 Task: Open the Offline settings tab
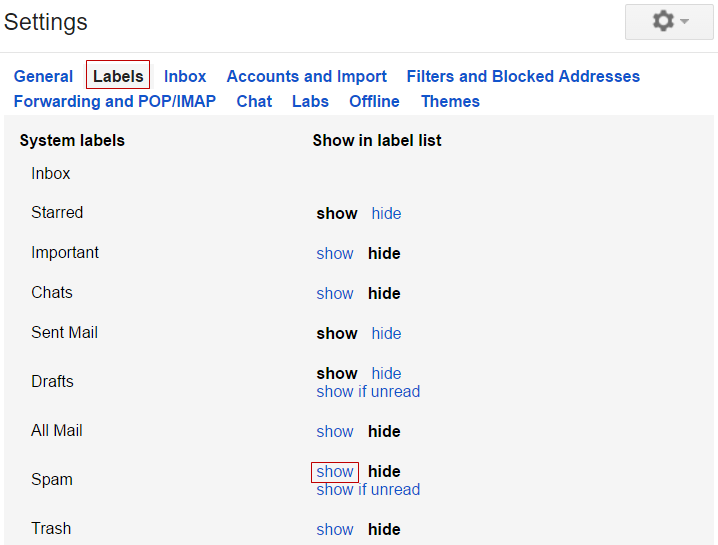[374, 101]
